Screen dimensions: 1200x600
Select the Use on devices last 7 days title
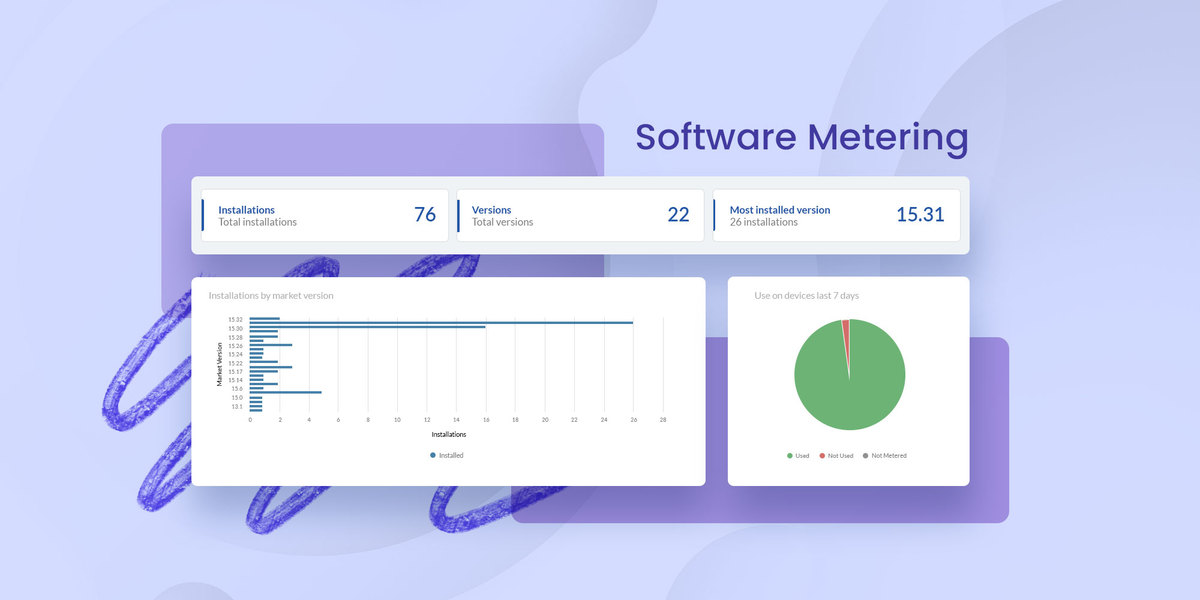809,295
